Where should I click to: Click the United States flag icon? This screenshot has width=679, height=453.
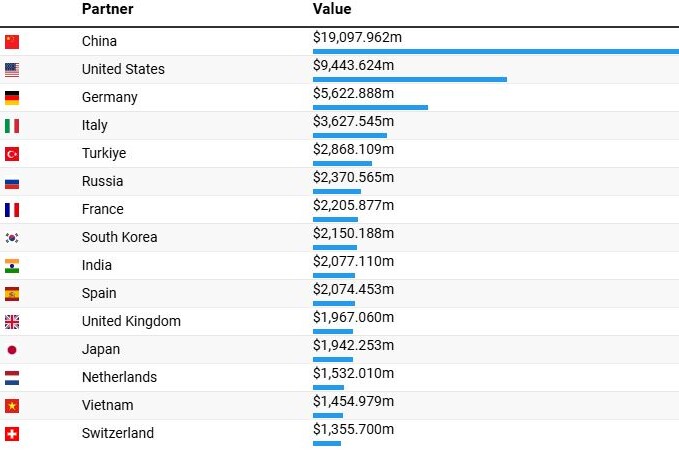coord(12,70)
